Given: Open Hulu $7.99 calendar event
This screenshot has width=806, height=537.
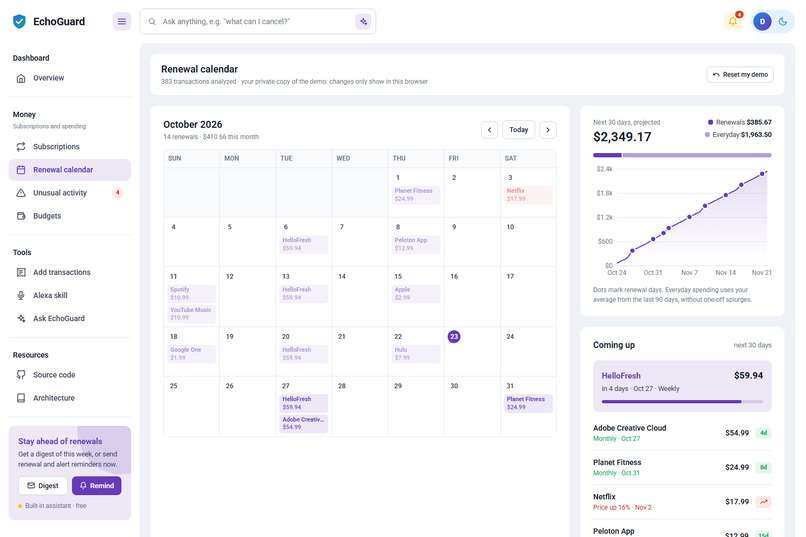Looking at the screenshot, I should point(416,354).
